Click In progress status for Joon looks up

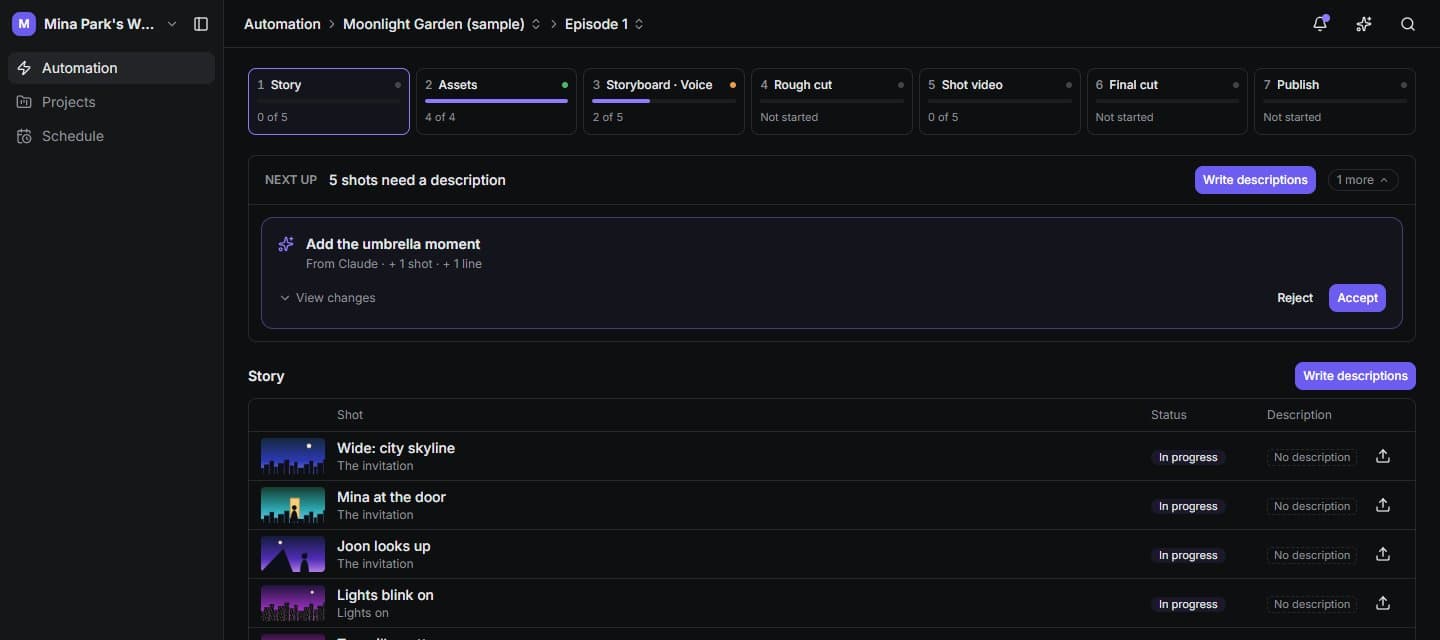click(x=1188, y=555)
